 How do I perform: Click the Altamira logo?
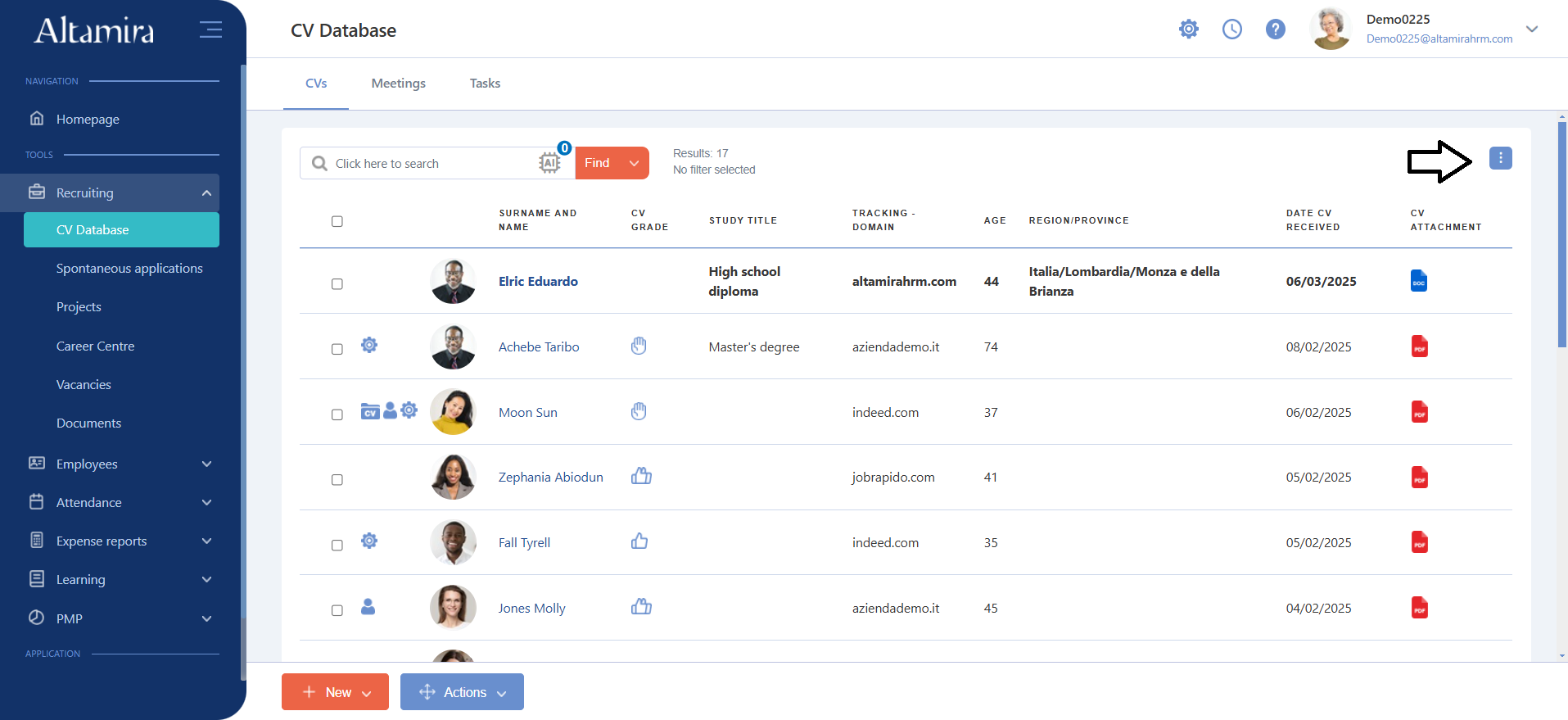point(94,30)
